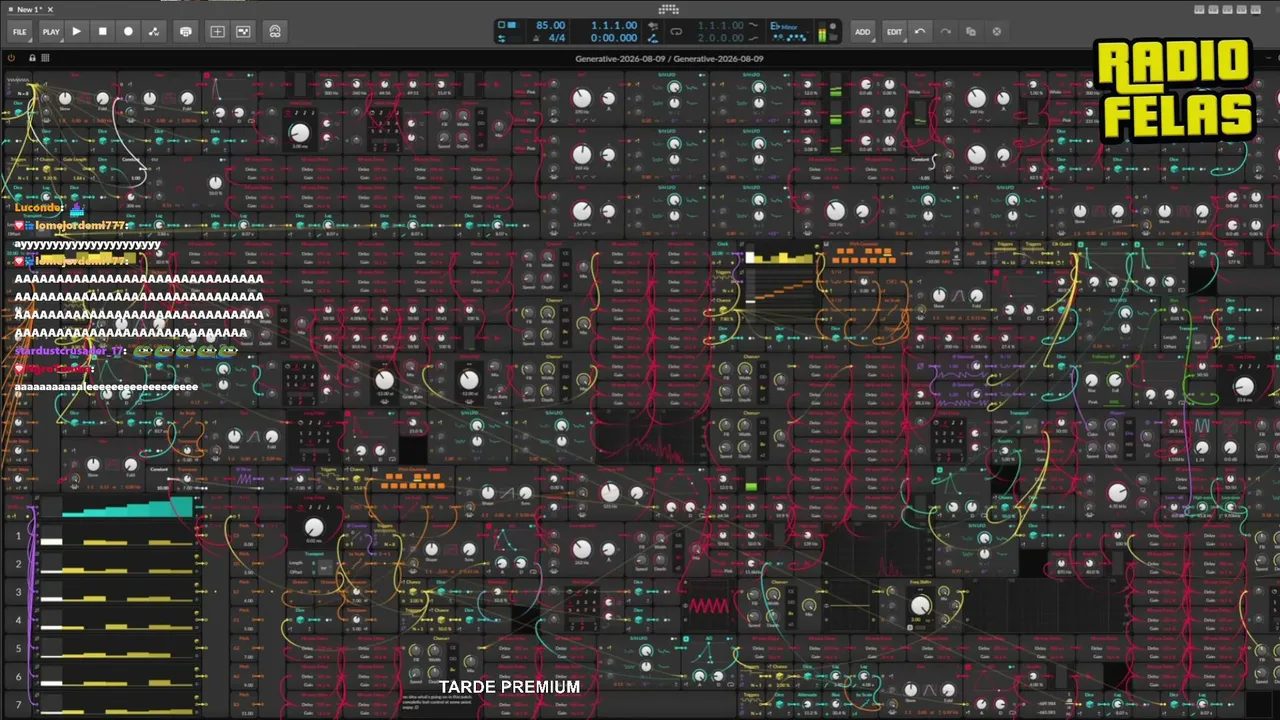Click the toolbar icon right of the plus-in-a-box
Image resolution: width=1280 pixels, height=720 pixels.
pos(243,32)
